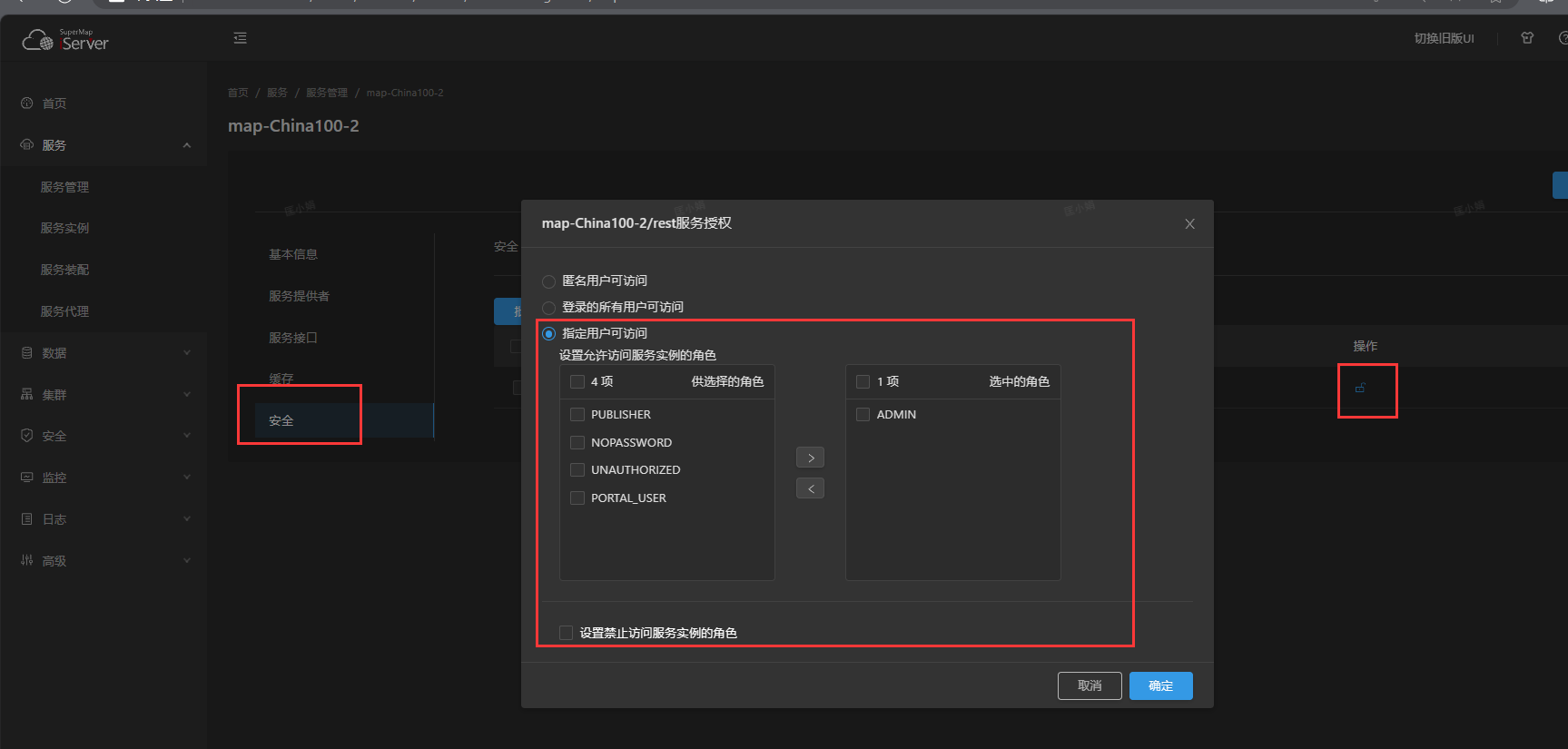The image size is (1568, 749).
Task: Move selected roles left with arrow button
Action: [810, 488]
